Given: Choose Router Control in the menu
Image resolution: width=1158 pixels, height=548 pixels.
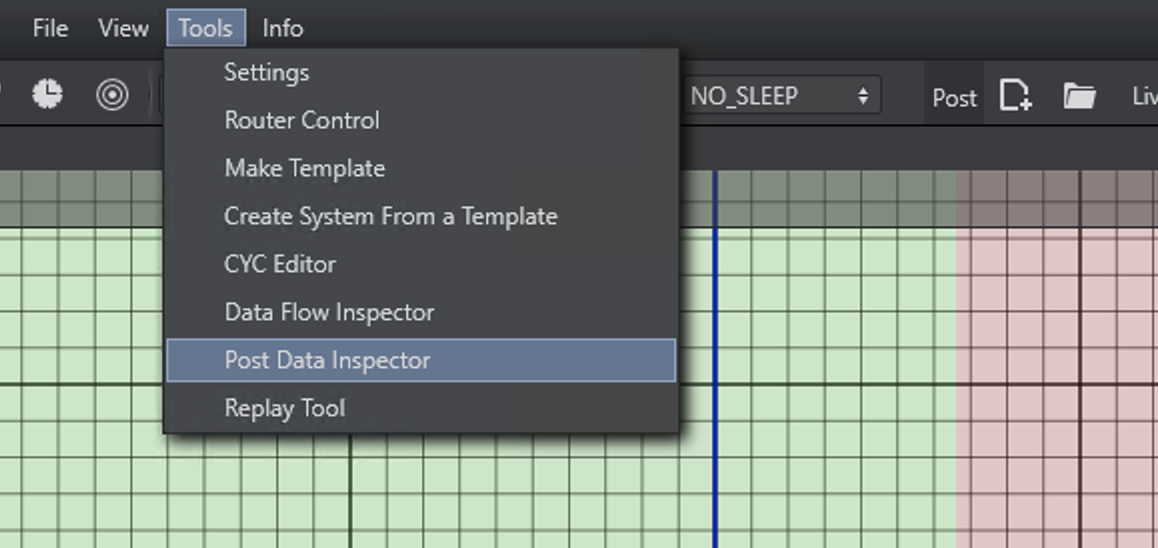Looking at the screenshot, I should click(x=302, y=120).
